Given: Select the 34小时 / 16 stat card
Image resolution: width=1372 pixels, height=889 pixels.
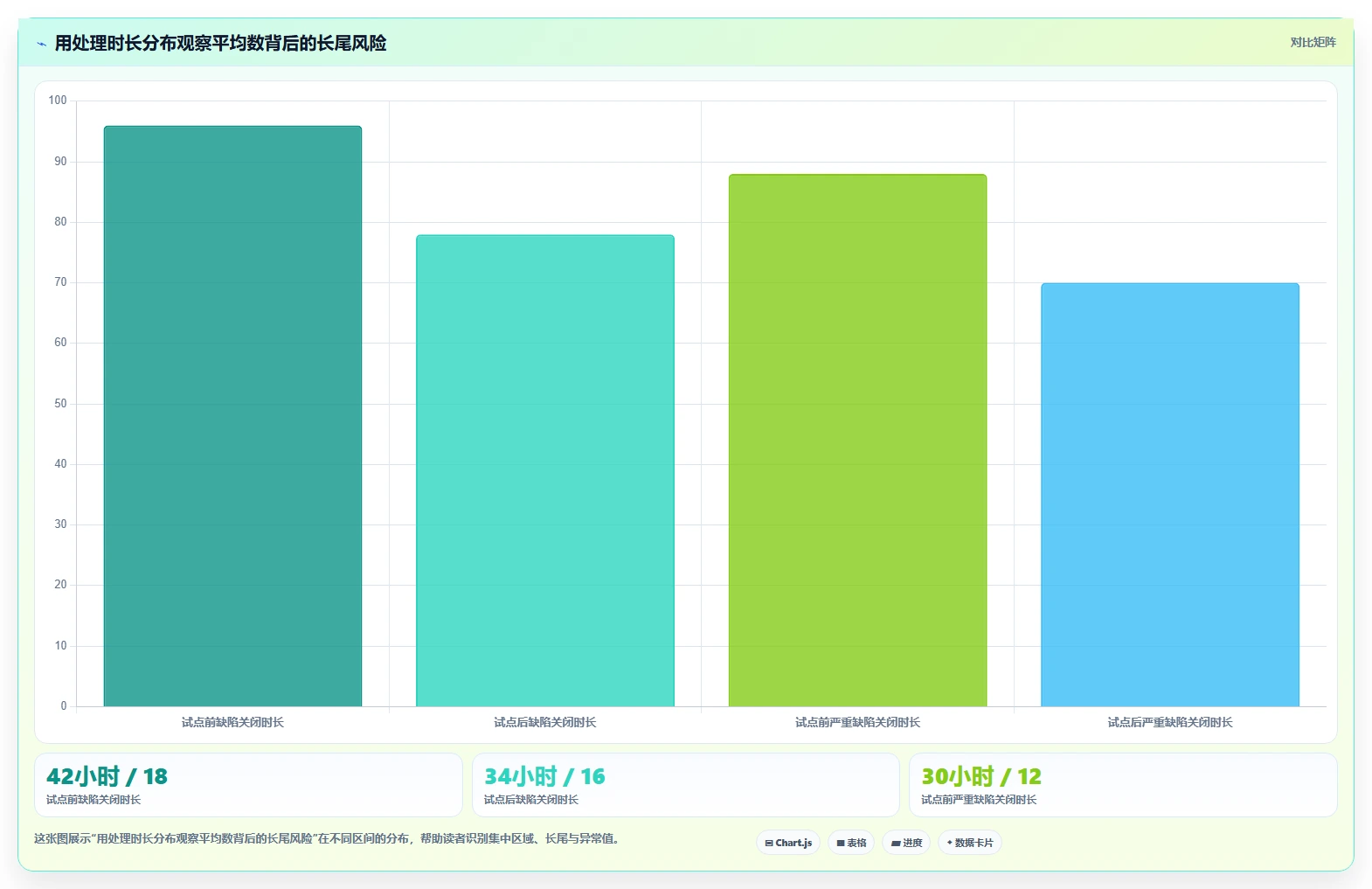Looking at the screenshot, I should [x=686, y=785].
